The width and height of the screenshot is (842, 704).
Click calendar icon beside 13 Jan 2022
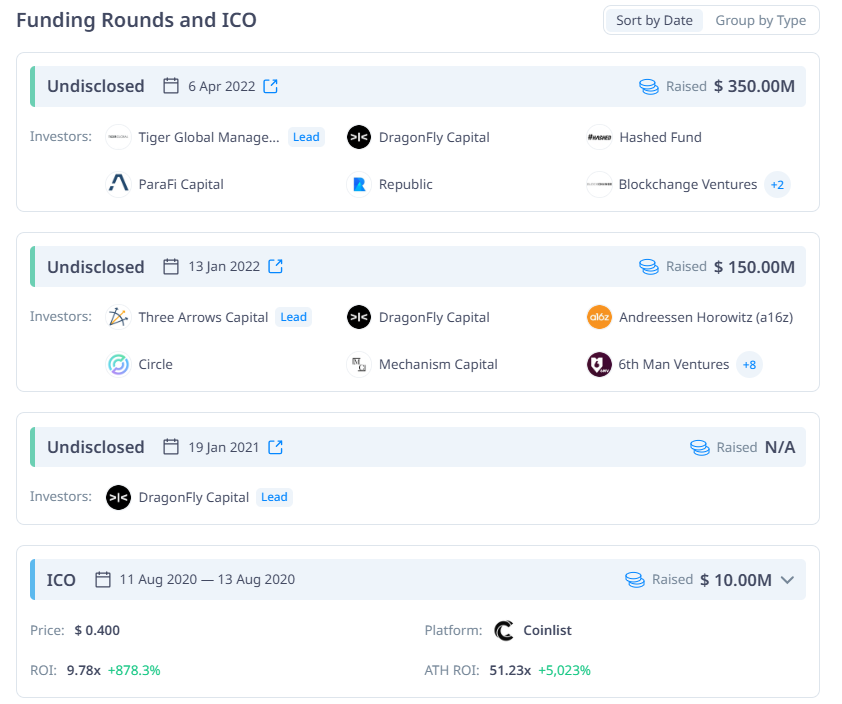171,266
